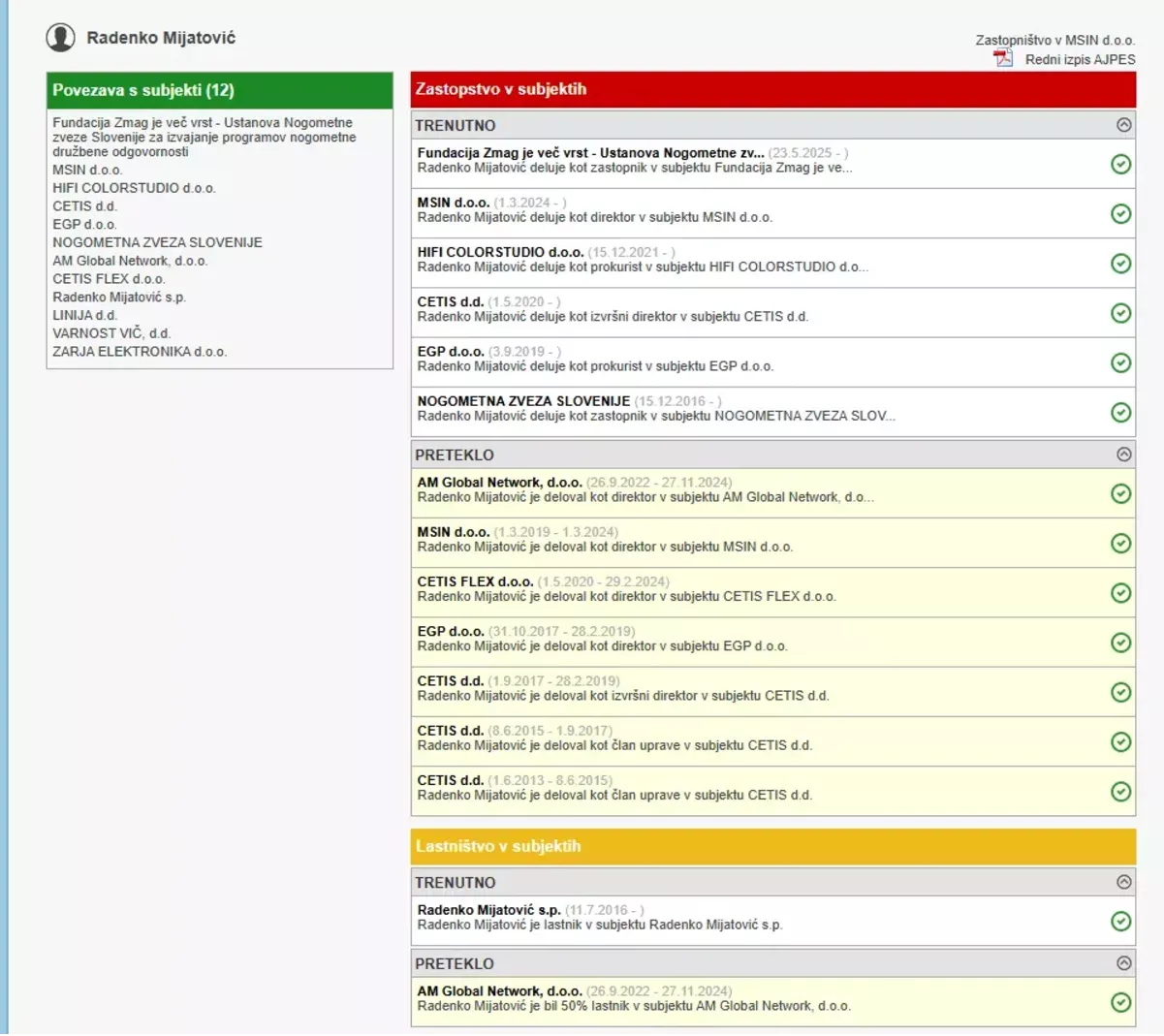Click the Lastništvo v subjektih yellow header
This screenshot has height=1036, width=1164.
coord(772,846)
